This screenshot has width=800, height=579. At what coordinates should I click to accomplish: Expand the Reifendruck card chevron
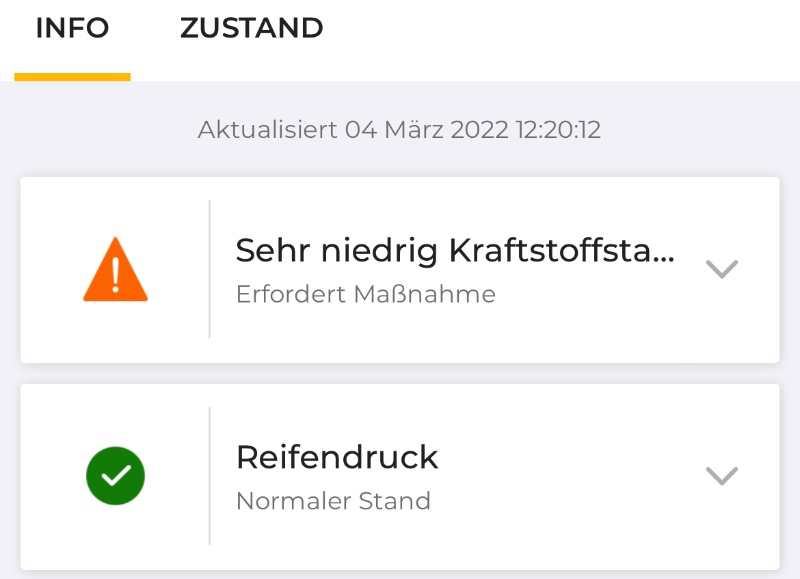(721, 476)
